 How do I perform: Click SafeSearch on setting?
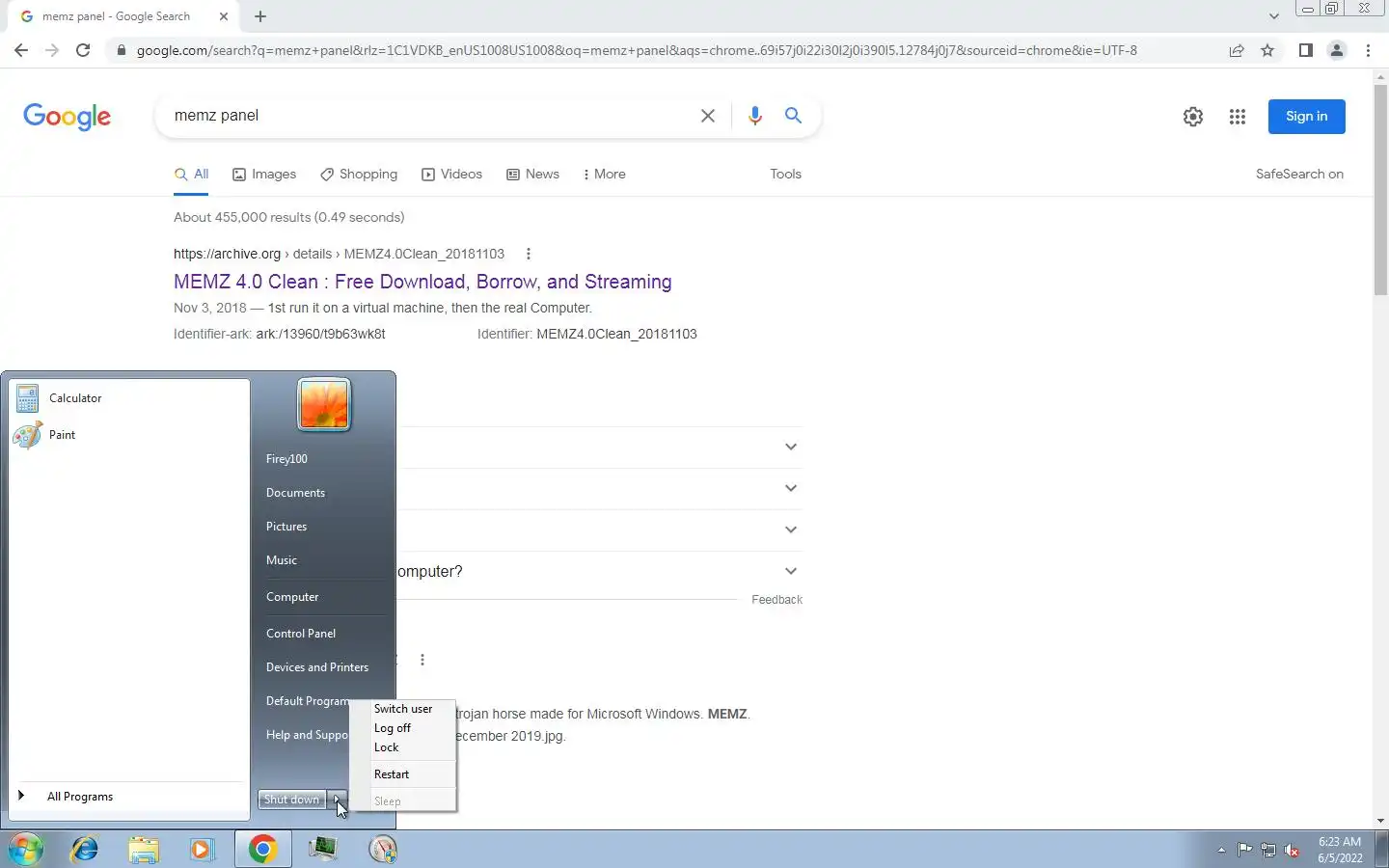click(1299, 175)
